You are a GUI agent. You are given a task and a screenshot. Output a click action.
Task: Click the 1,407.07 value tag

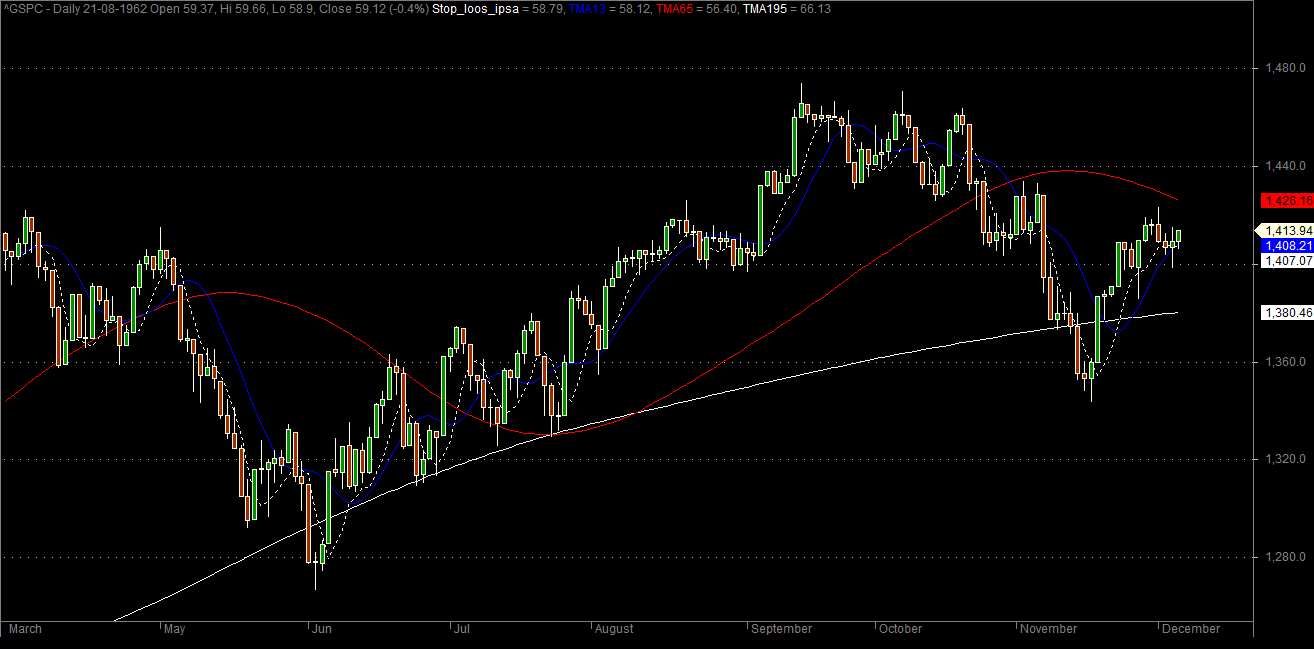pos(1287,261)
